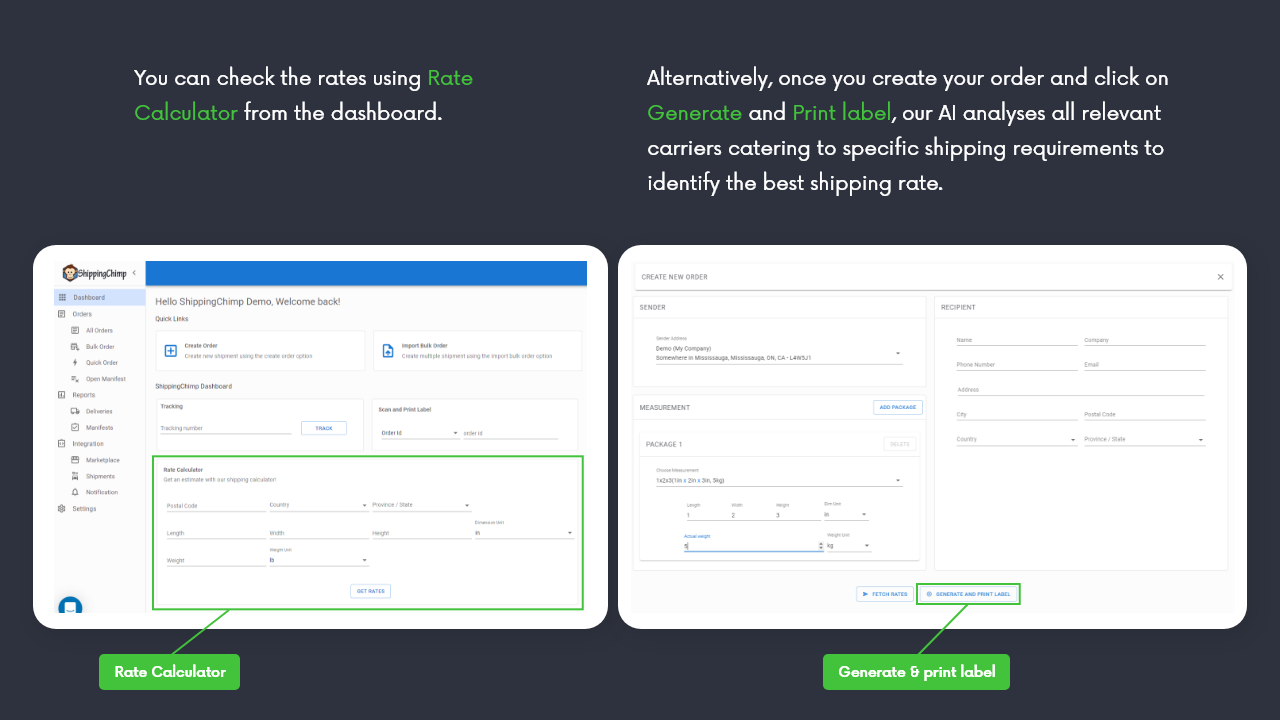
Task: Focus the Package 1 Length field
Action: pos(707,514)
